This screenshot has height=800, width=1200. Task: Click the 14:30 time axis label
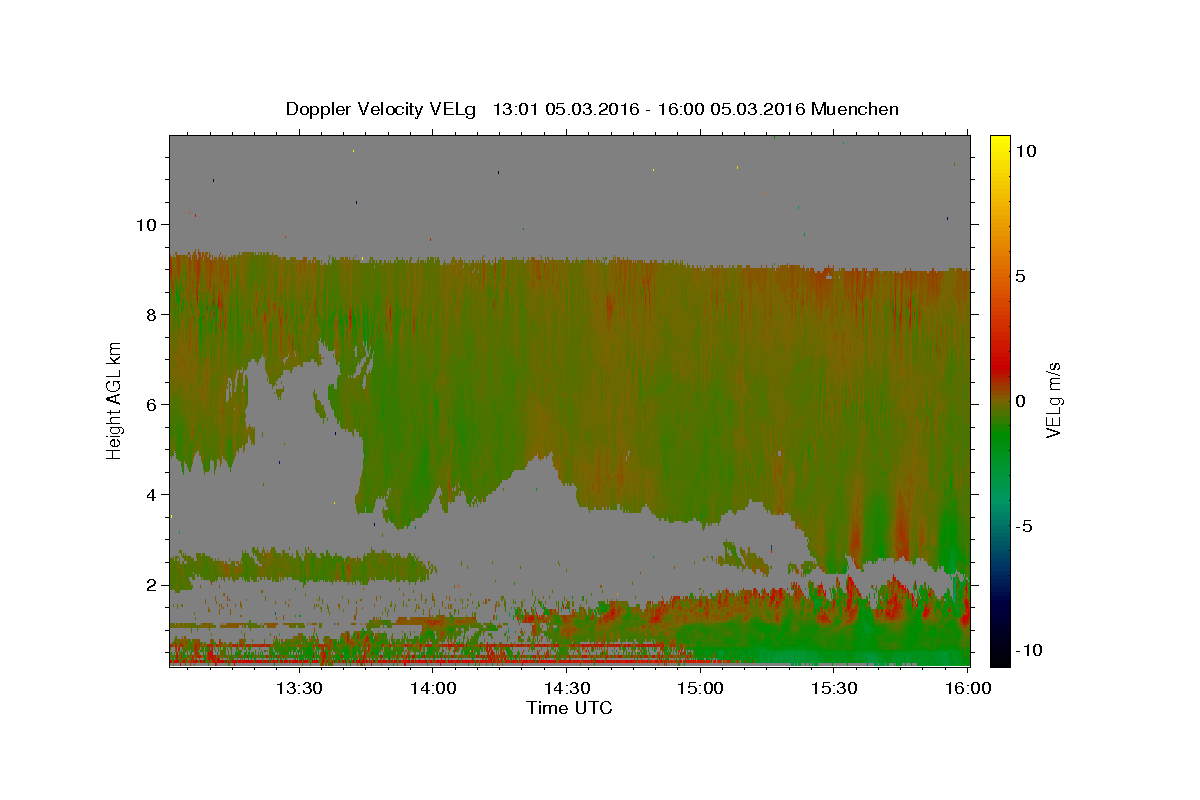[x=566, y=688]
